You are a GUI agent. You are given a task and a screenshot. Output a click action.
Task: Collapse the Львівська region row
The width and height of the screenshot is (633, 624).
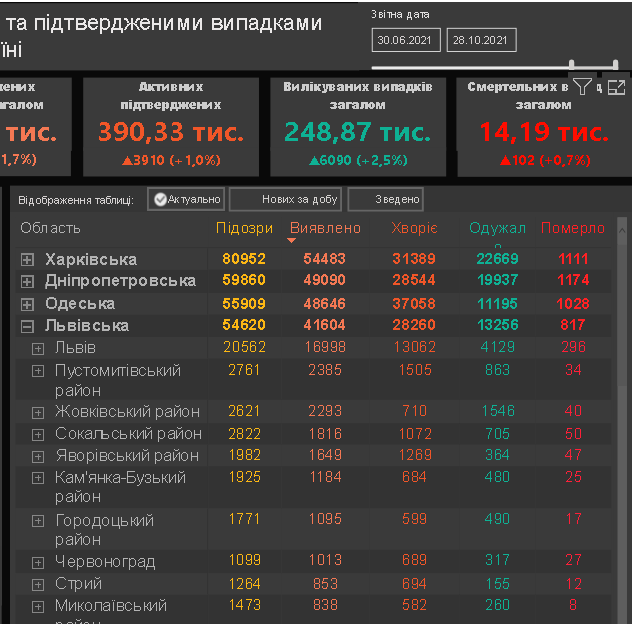[28, 326]
